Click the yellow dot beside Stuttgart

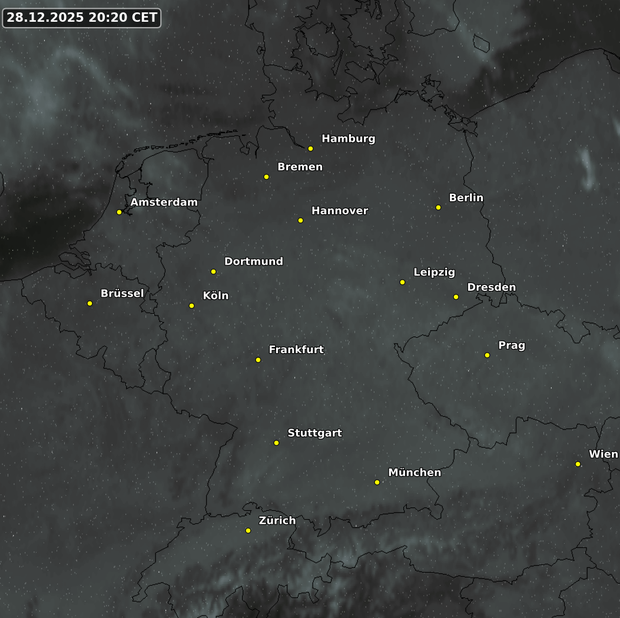pyautogui.click(x=277, y=443)
